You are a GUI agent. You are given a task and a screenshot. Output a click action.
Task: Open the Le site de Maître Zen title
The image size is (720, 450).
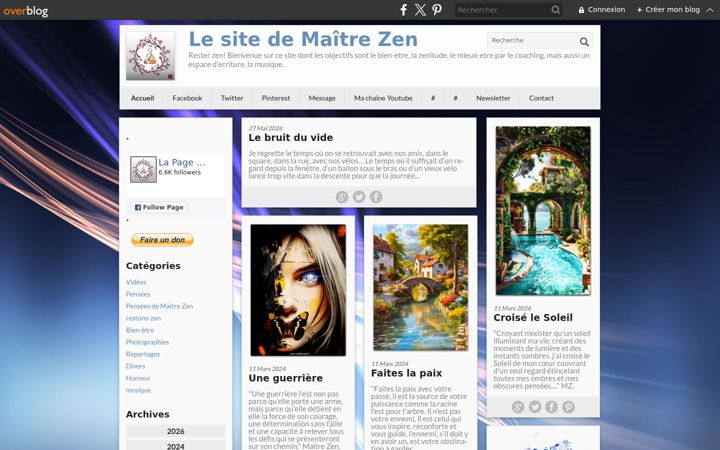(303, 39)
